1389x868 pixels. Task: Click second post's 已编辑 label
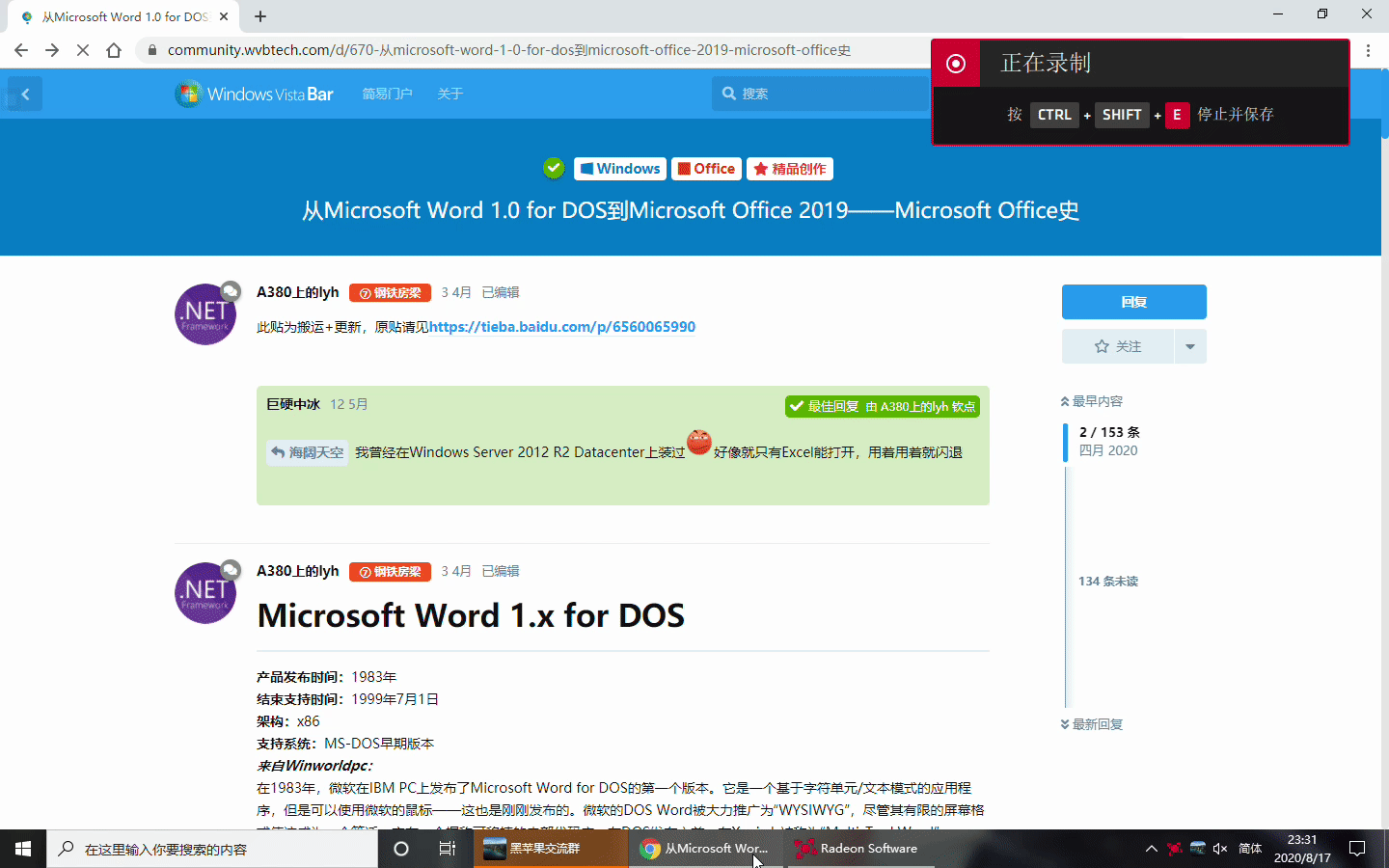pyautogui.click(x=501, y=571)
